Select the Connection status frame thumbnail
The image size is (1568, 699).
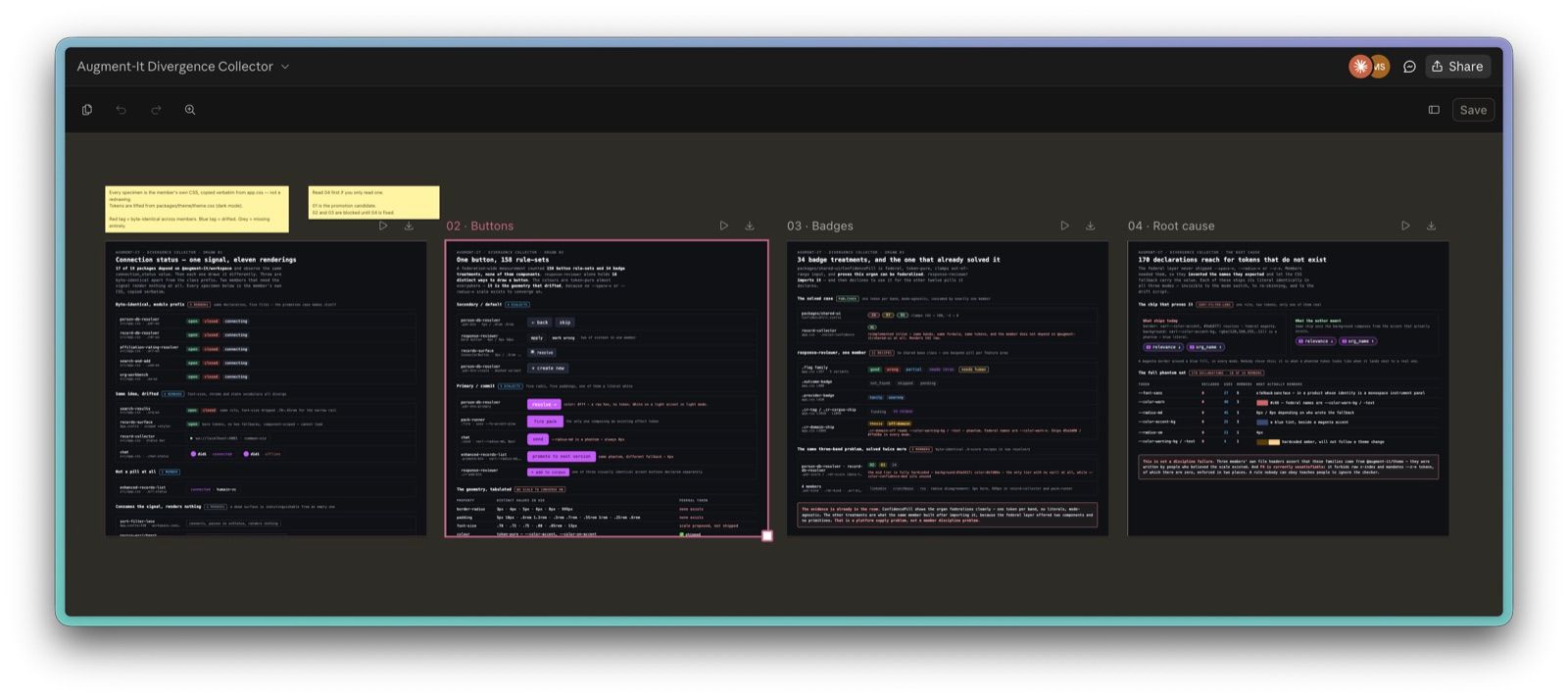click(266, 388)
